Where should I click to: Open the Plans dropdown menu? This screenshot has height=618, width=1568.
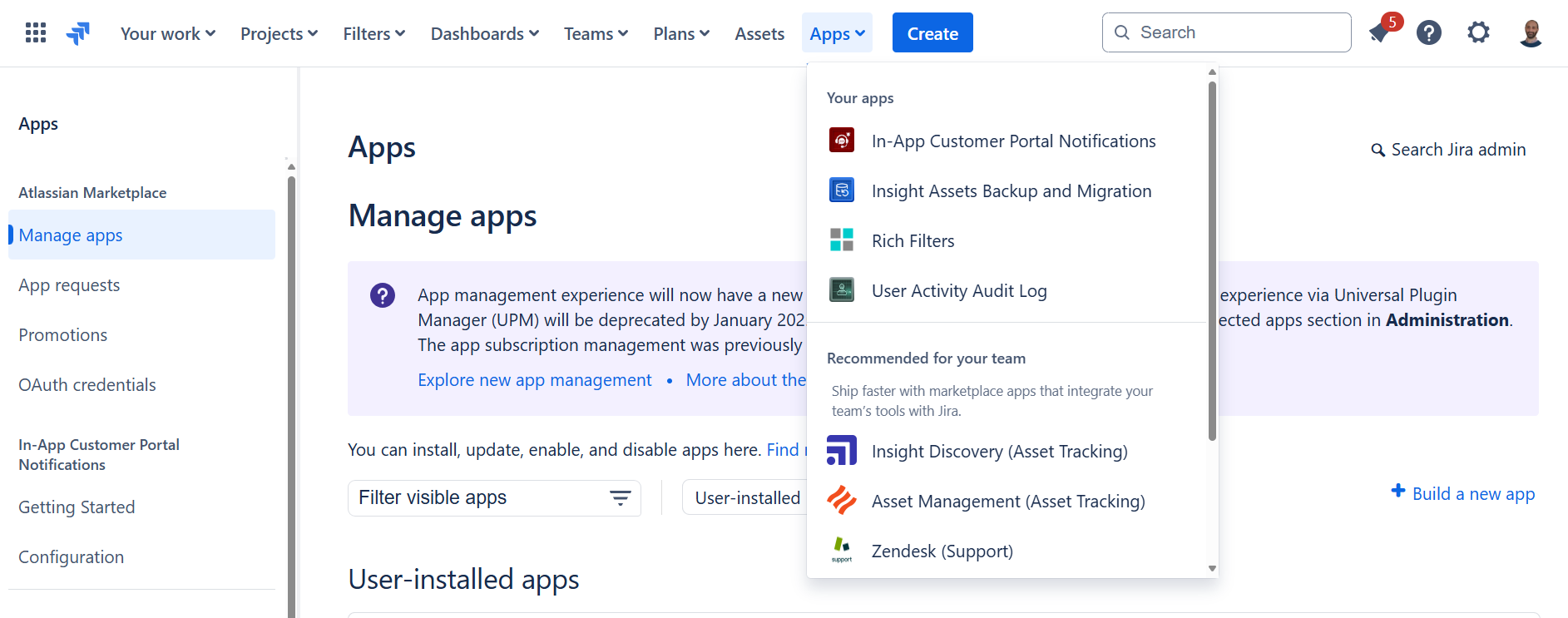pyautogui.click(x=681, y=33)
